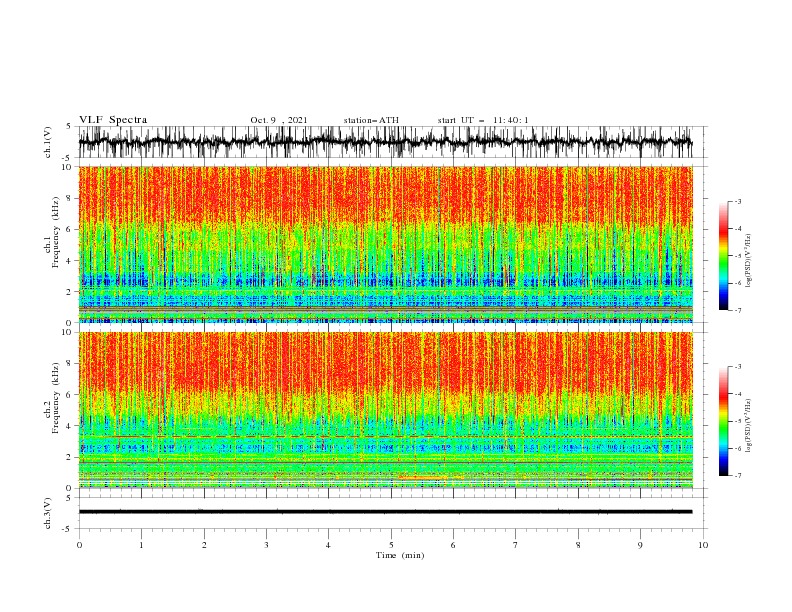792x612 pixels.
Task: Click the "-3" tick on ch.1 colorbar
Action: tap(737, 201)
